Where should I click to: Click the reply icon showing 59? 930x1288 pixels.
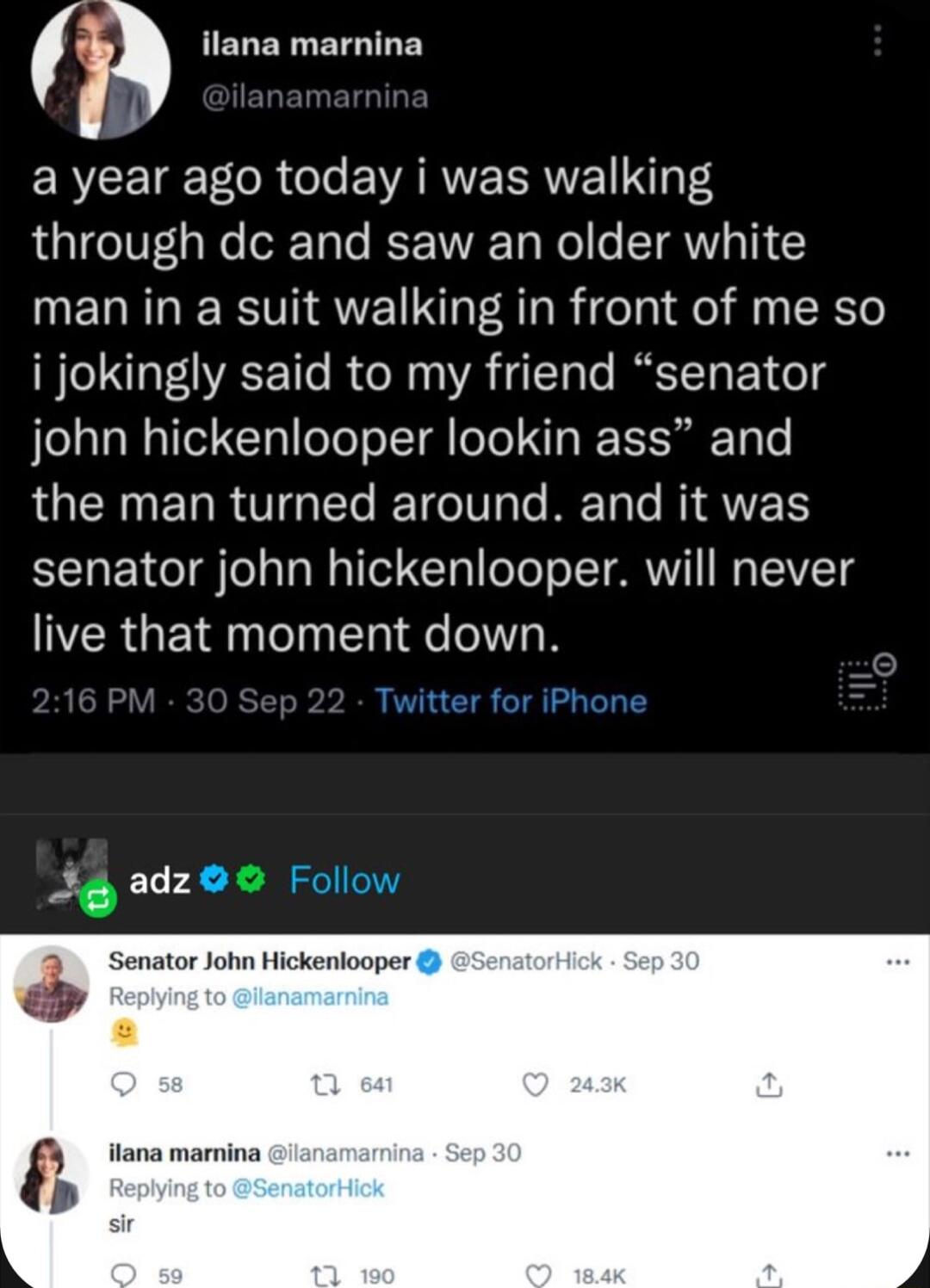[123, 1273]
